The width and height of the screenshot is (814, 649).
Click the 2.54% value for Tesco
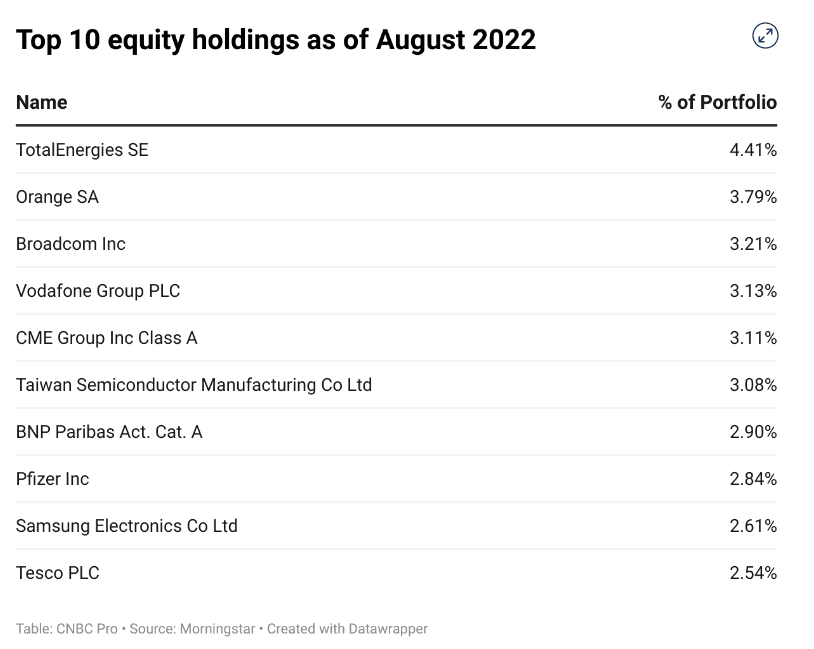tap(753, 573)
